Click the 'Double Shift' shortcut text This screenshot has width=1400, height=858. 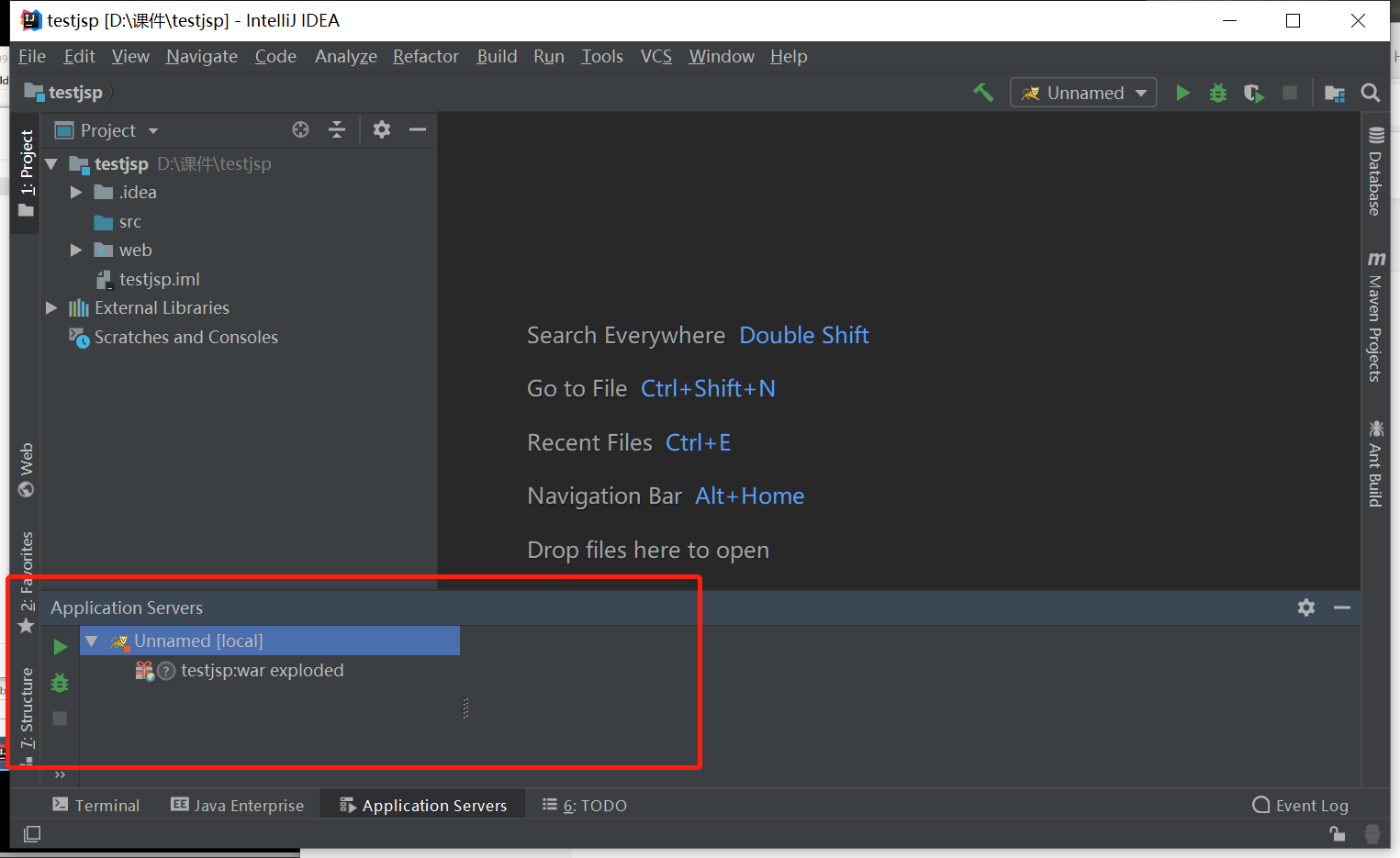[804, 335]
